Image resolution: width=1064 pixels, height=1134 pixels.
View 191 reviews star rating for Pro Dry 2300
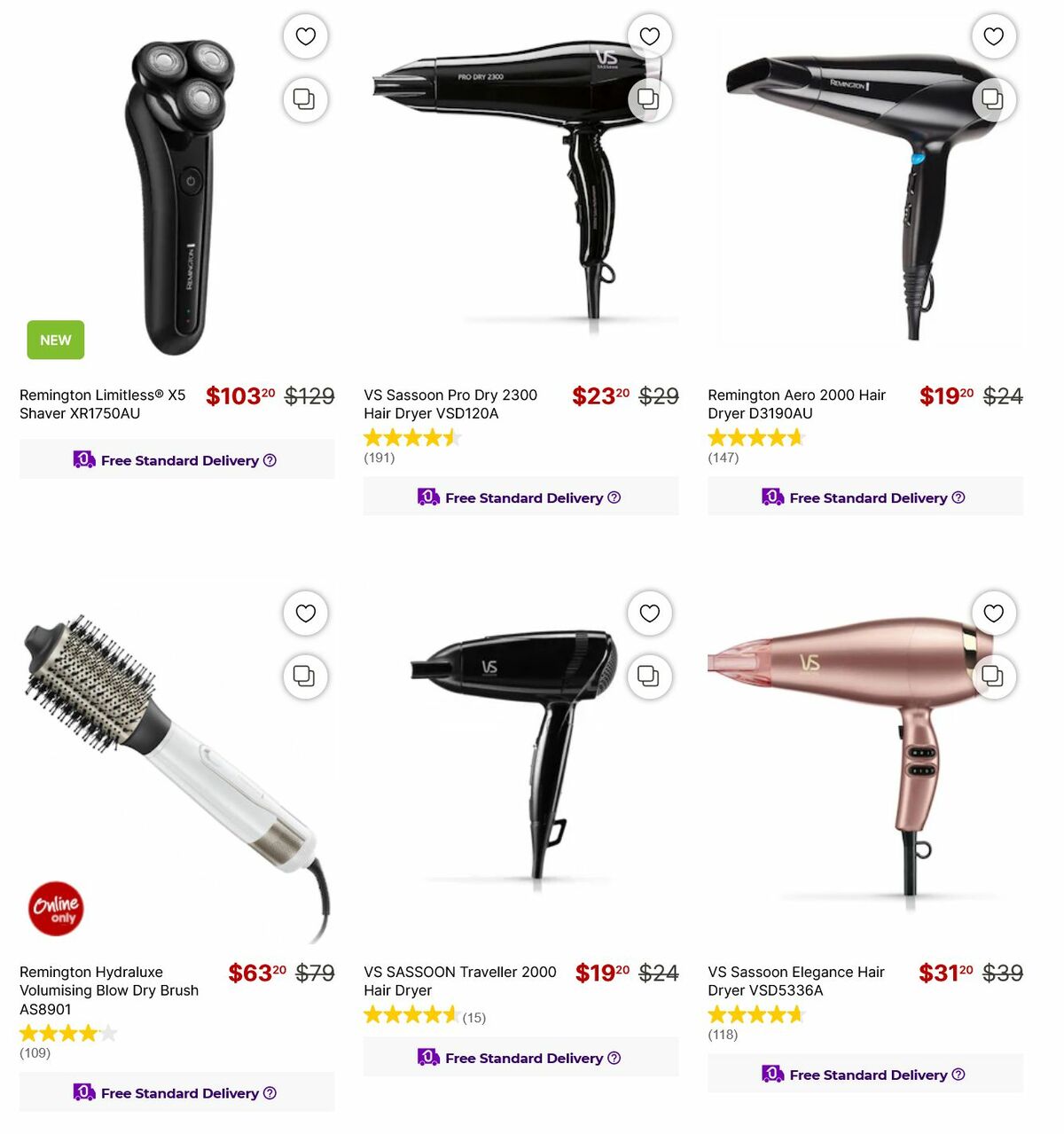coord(412,437)
